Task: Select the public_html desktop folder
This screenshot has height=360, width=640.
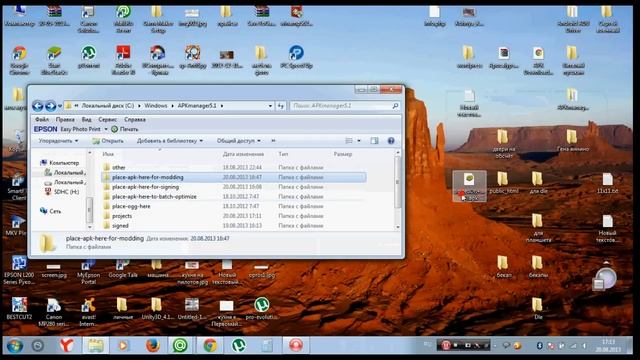Action: click(503, 182)
